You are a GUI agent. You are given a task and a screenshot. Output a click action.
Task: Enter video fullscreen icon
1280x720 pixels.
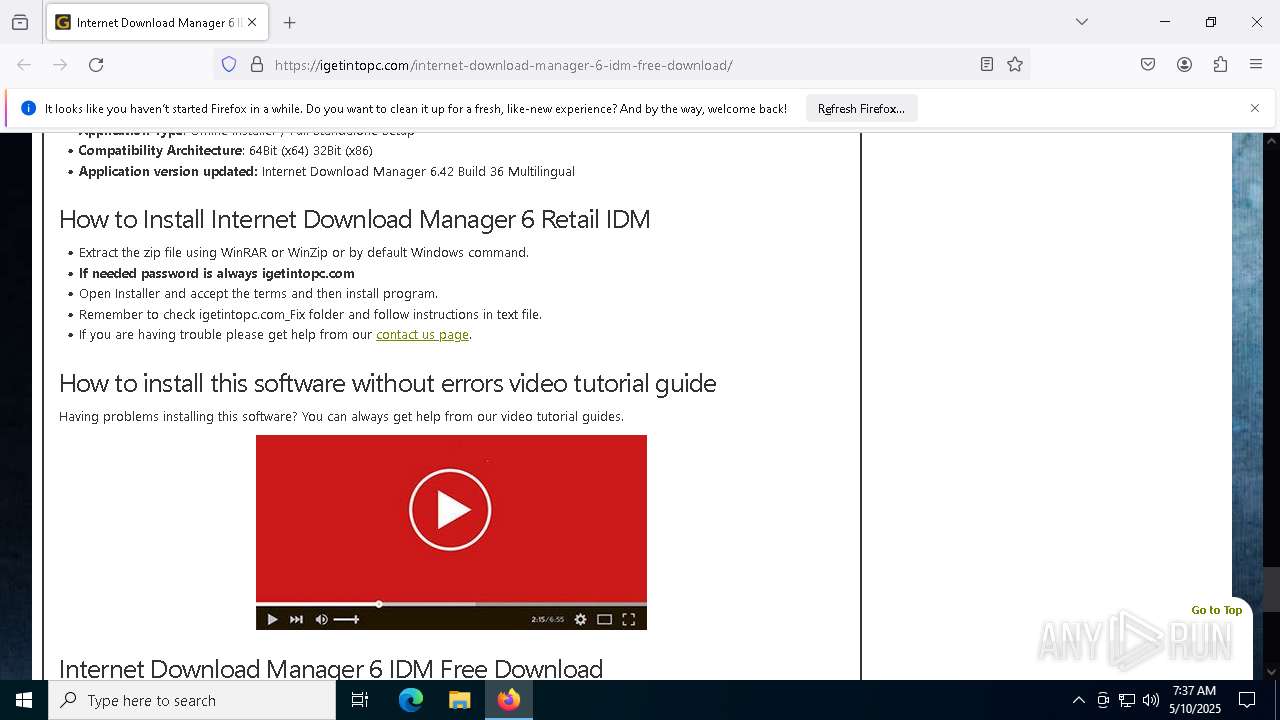pyautogui.click(x=629, y=619)
